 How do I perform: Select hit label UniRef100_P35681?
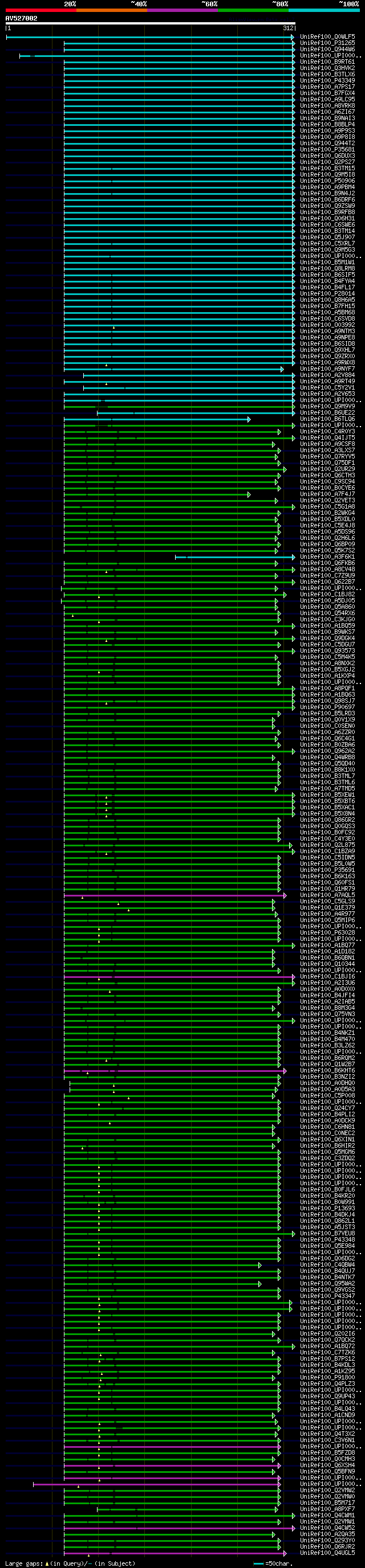[328, 150]
